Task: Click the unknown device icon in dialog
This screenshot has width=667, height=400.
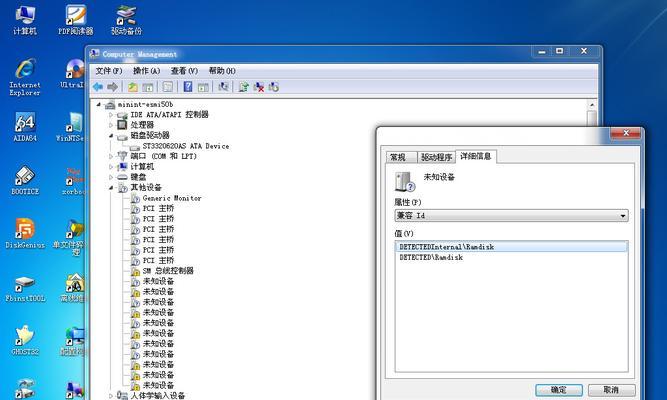Action: coord(405,182)
